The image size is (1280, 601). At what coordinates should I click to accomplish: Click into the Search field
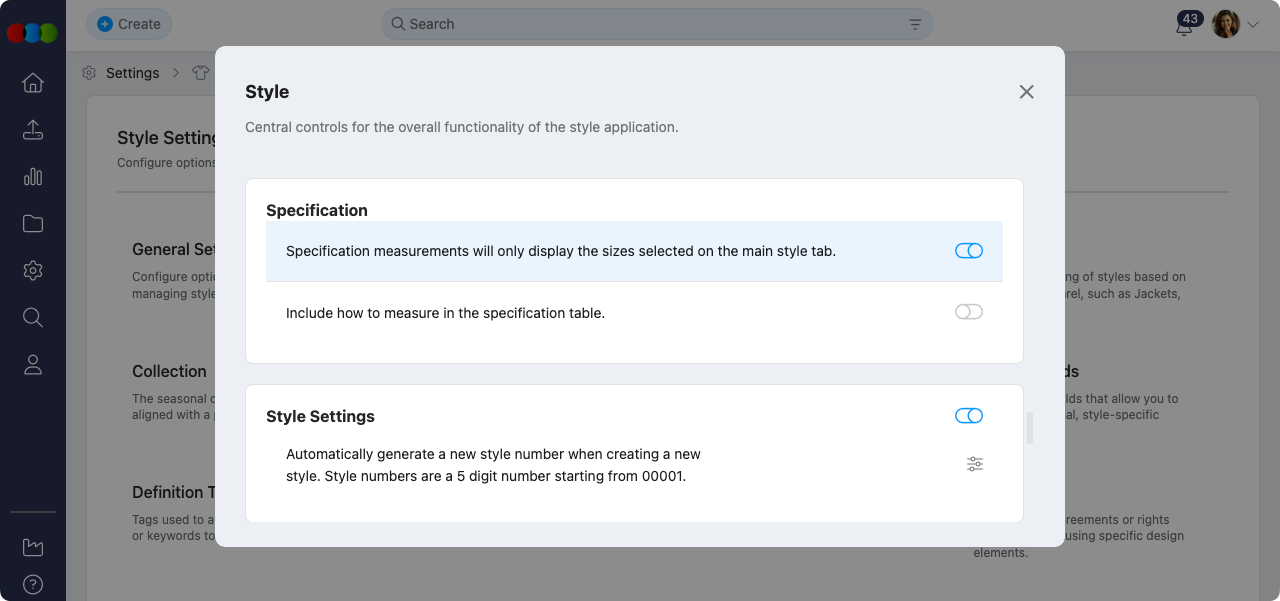click(x=650, y=24)
